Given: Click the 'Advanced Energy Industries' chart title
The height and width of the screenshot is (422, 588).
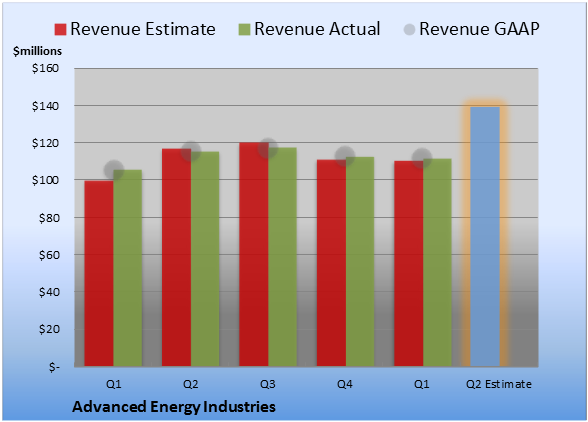Looking at the screenshot, I should 174,407.
